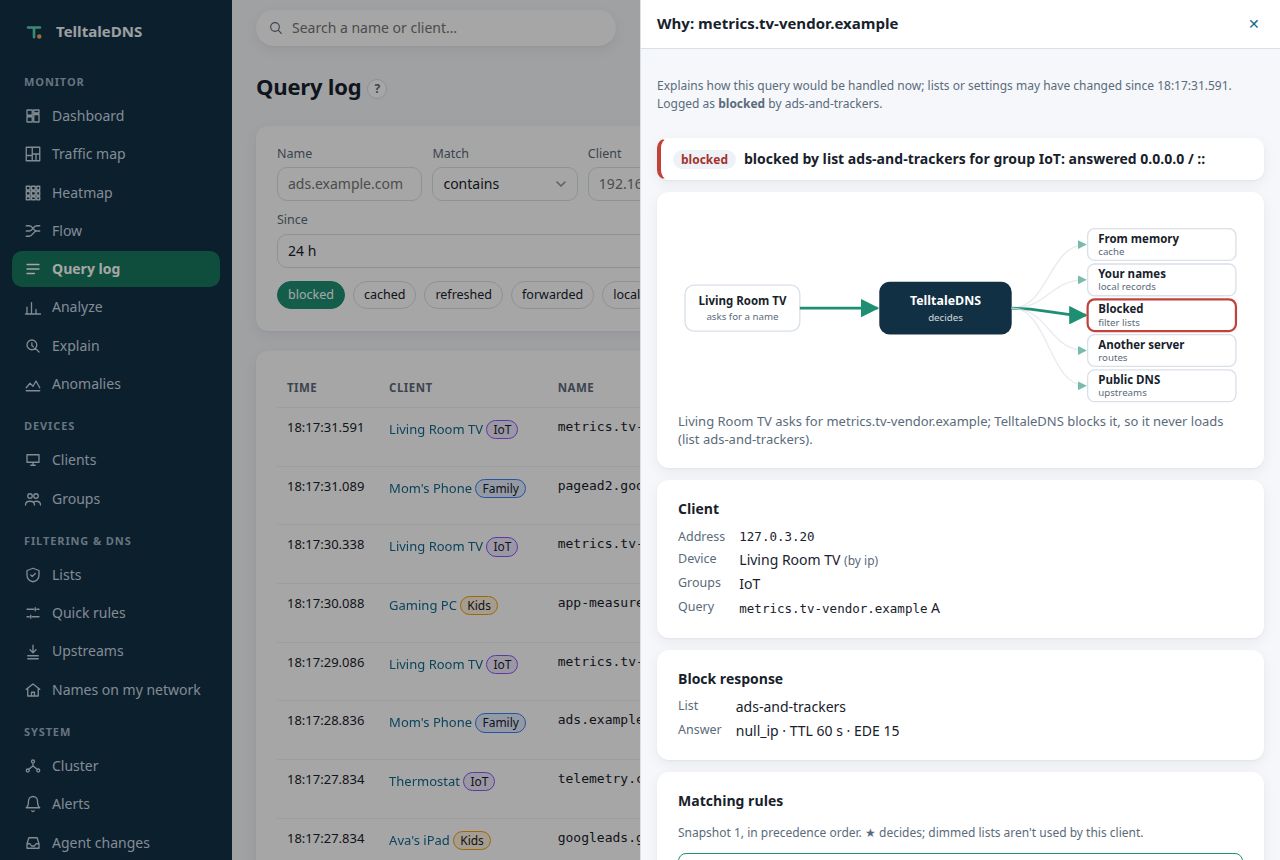This screenshot has width=1280, height=860.
Task: Open Mom's Phone link at 18:17:31.089
Action: (430, 489)
